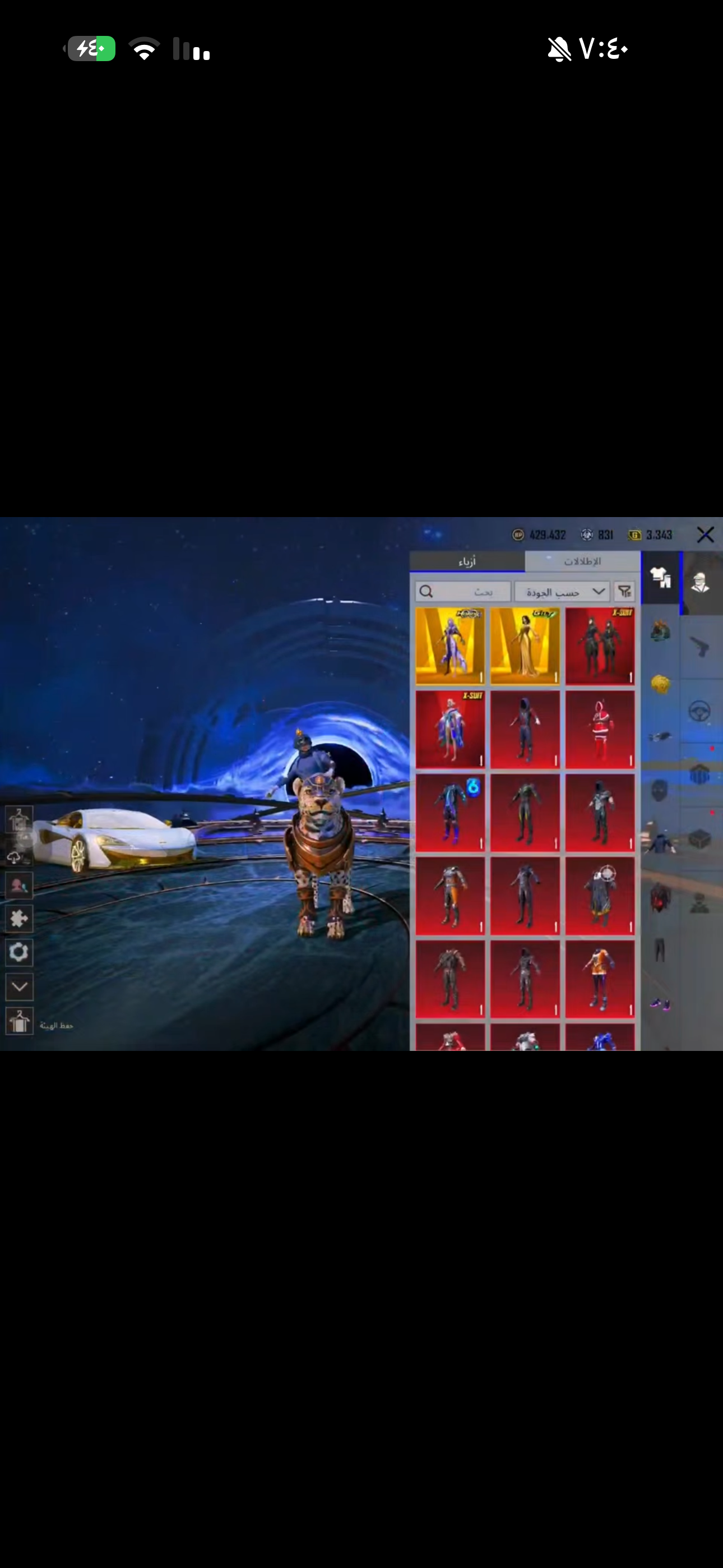Pick the orange basketball jersey outfit
The image size is (723, 1568).
pos(600,979)
